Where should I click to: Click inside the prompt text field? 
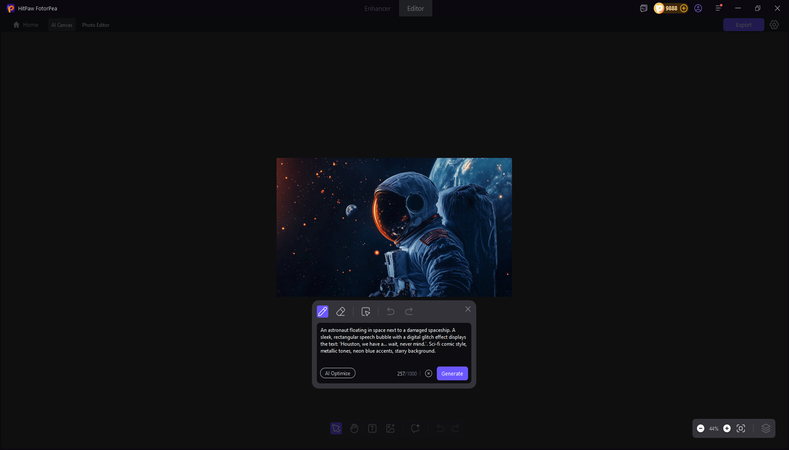(x=394, y=341)
